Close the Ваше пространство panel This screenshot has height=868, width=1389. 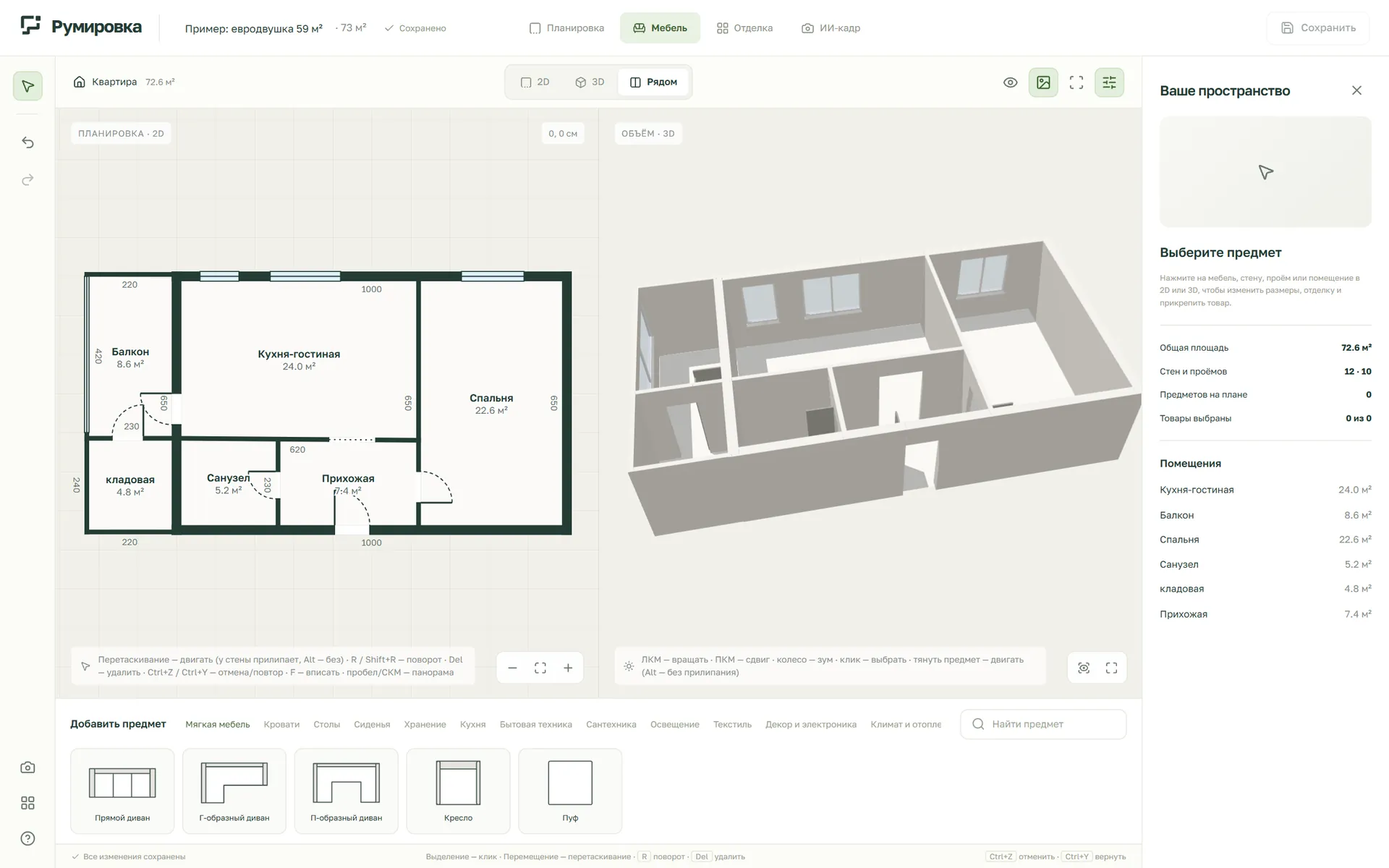[x=1356, y=90]
